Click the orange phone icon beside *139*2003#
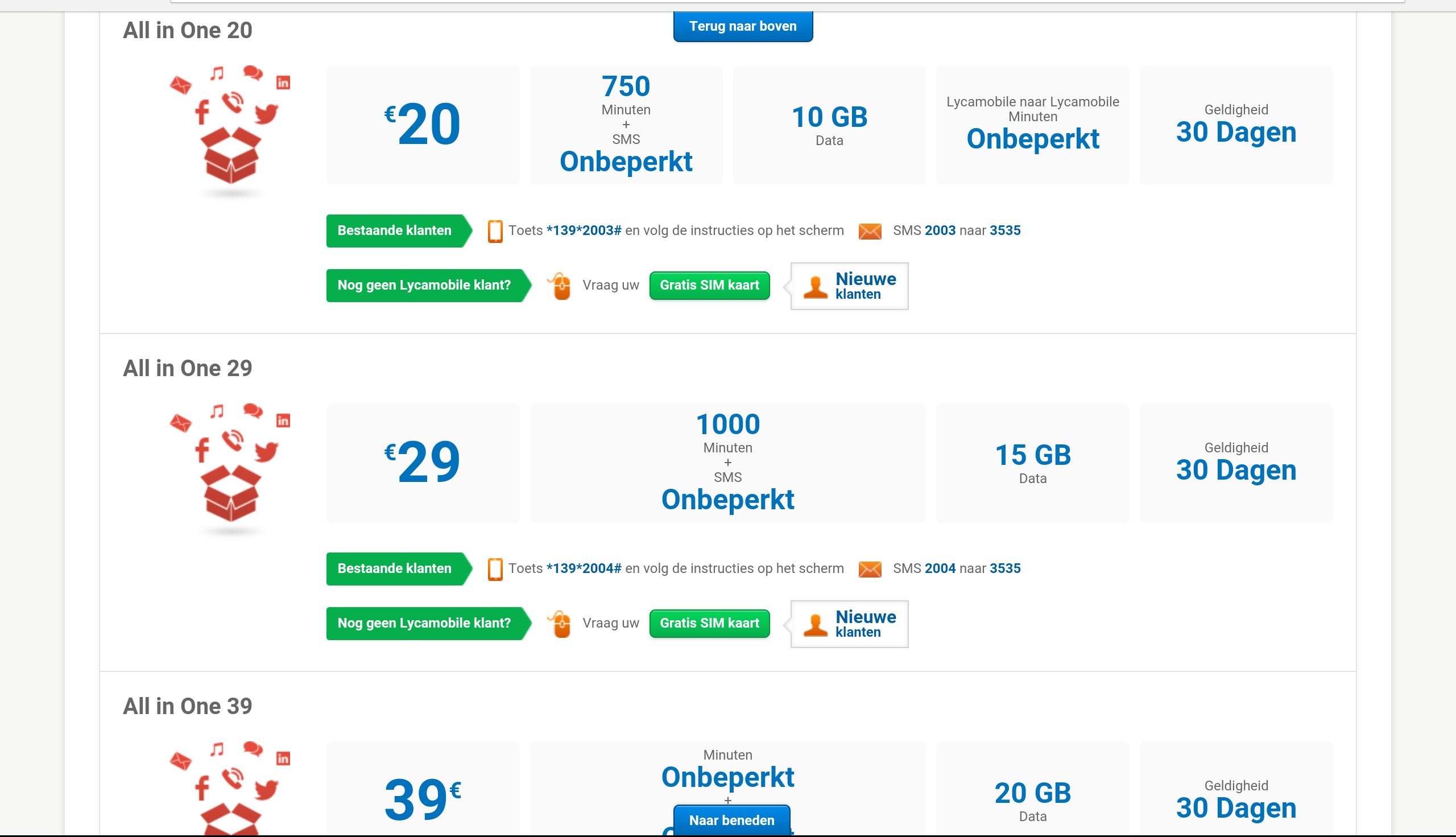1456x837 pixels. pyautogui.click(x=495, y=231)
